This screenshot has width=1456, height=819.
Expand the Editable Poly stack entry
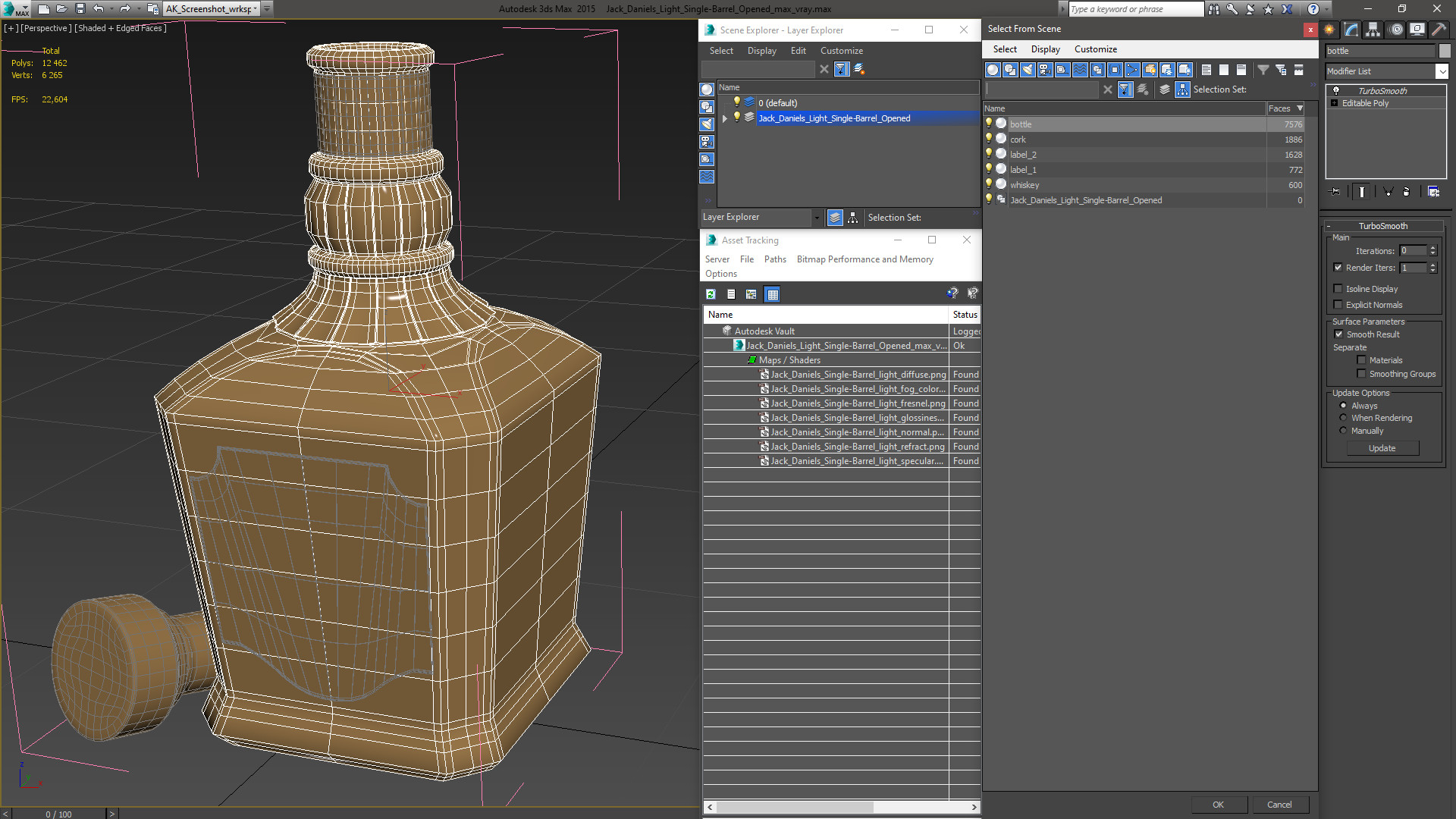point(1334,103)
